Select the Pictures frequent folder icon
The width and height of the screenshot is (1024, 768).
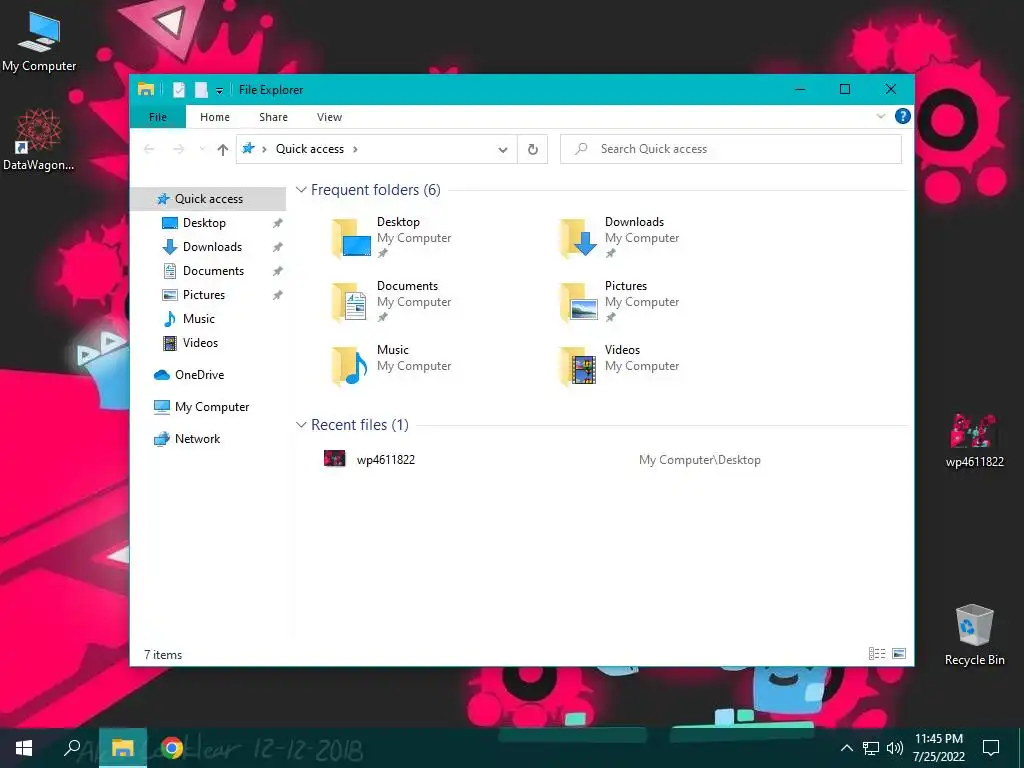(579, 302)
